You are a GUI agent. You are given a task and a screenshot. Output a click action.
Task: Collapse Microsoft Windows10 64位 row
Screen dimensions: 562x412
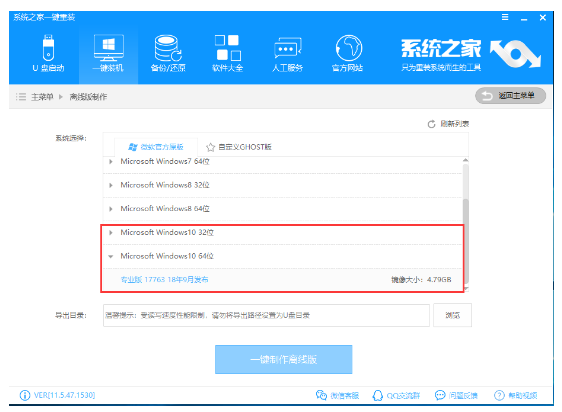pyautogui.click(x=111, y=256)
